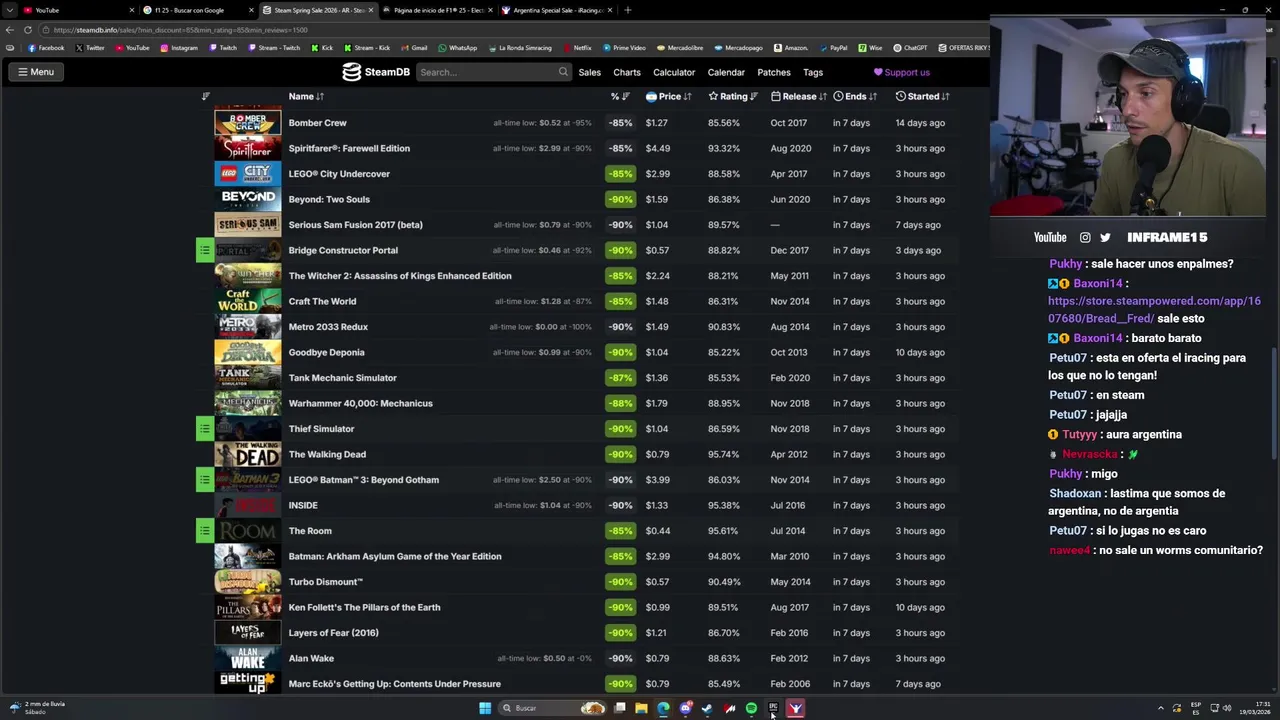The height and width of the screenshot is (720, 1280).
Task: Sort table by the Release column
Action: click(799, 96)
